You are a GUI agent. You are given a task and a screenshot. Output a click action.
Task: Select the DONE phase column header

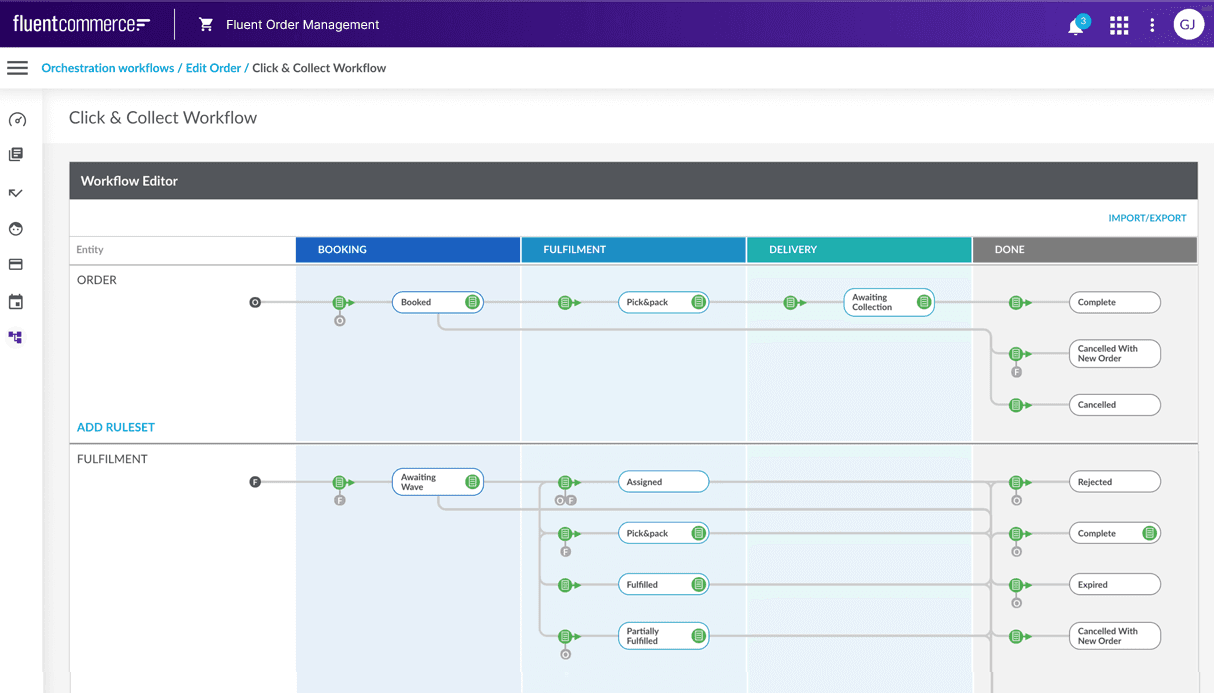[x=1085, y=250]
